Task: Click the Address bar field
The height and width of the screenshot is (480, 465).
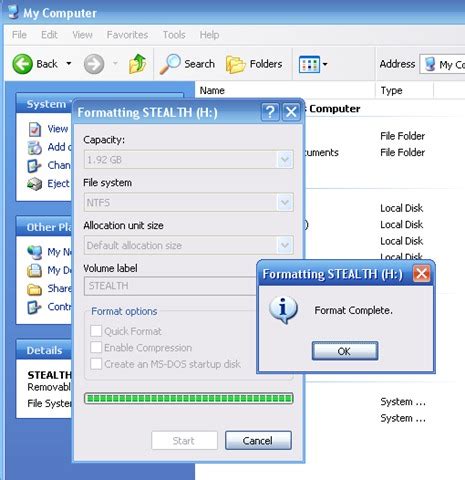Action: pyautogui.click(x=442, y=64)
